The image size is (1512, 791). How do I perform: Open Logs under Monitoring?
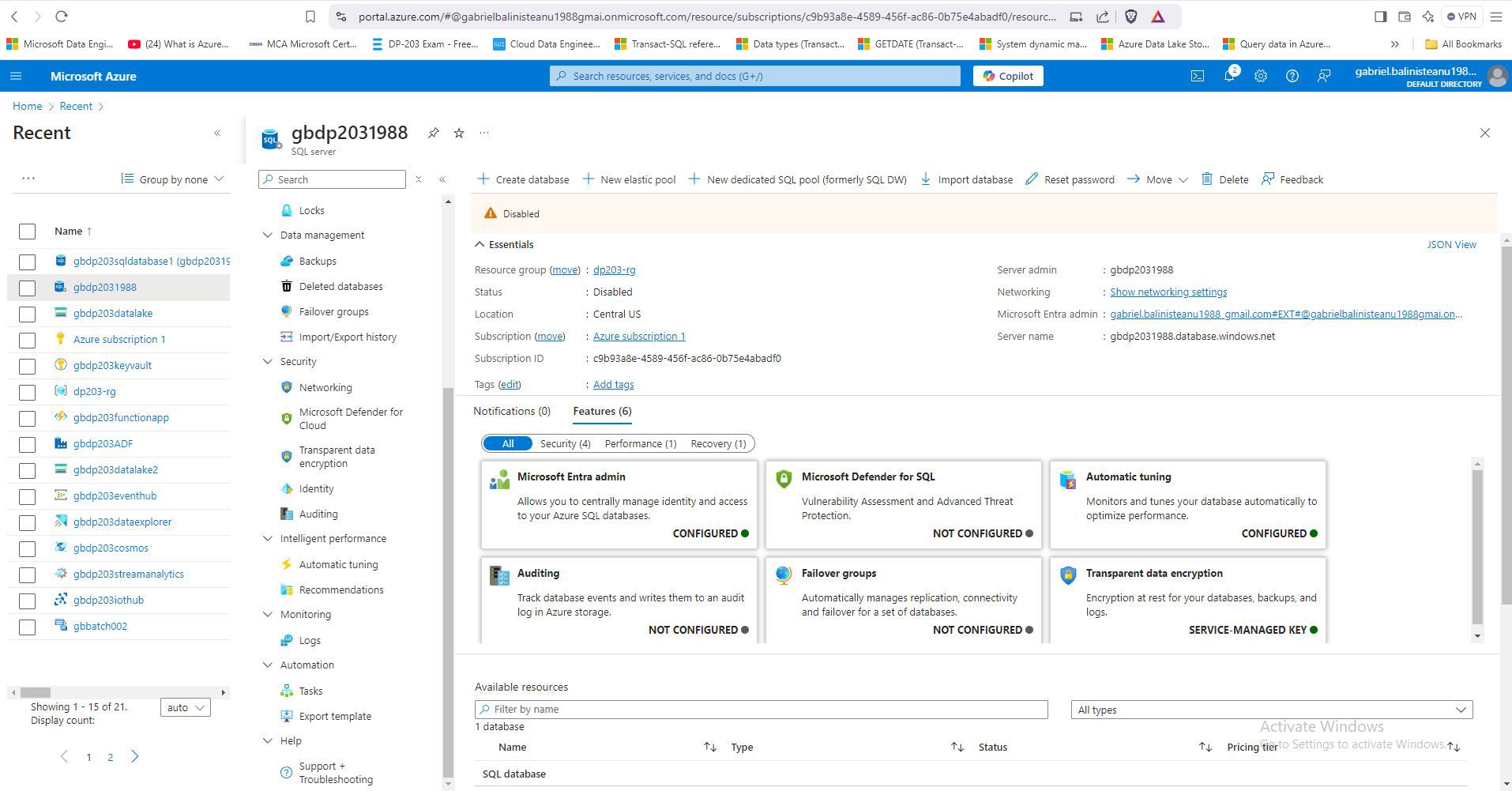tap(310, 640)
